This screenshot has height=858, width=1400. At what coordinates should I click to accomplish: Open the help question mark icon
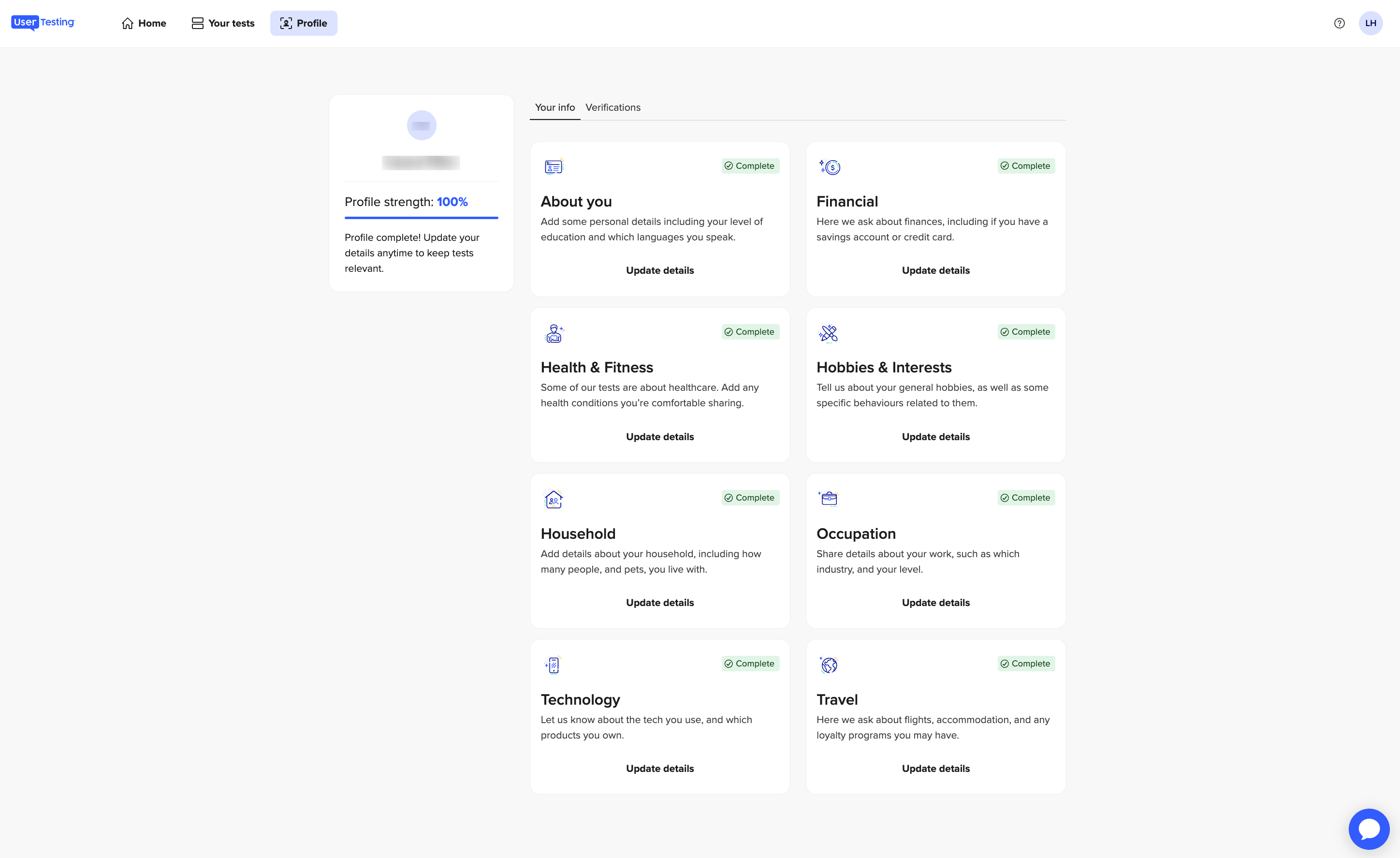click(1339, 23)
